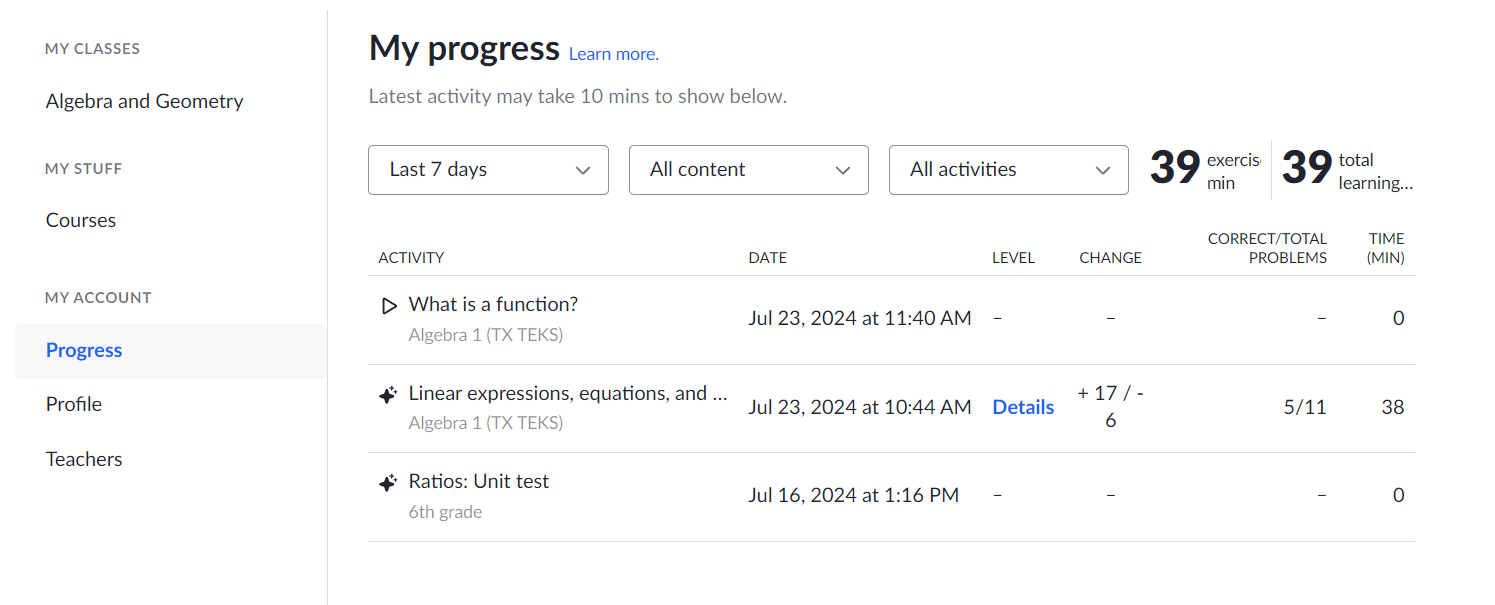Open the "Learn more" link
This screenshot has width=1495, height=605.
point(613,53)
